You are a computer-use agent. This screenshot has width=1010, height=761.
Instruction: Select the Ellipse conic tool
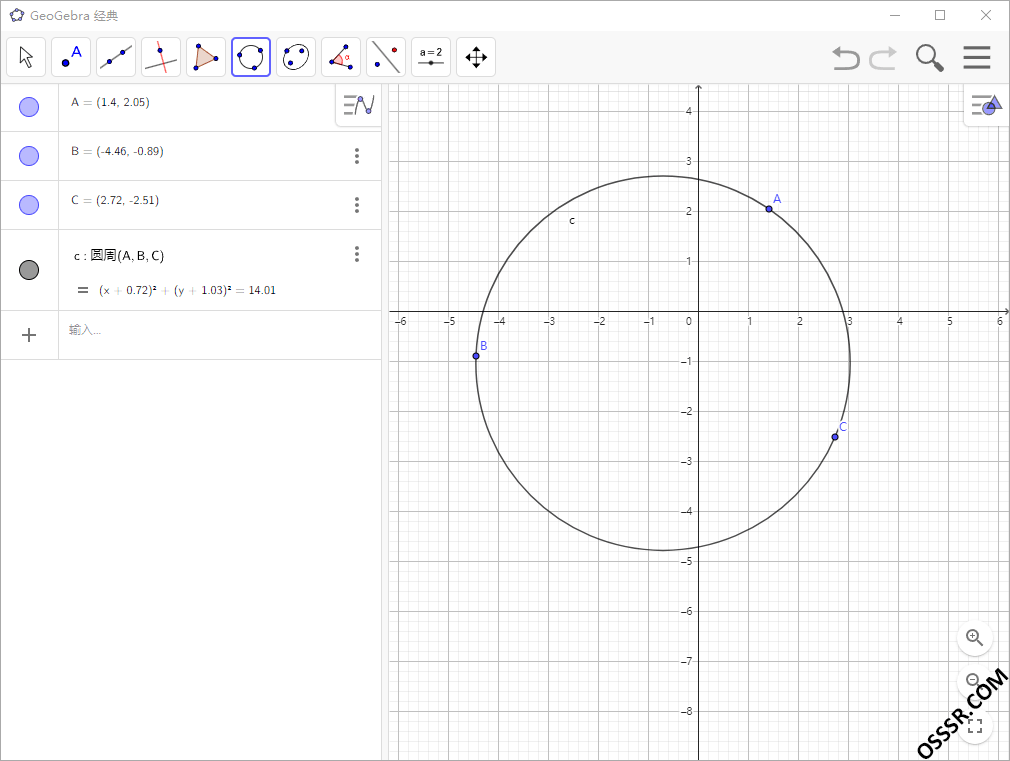(x=296, y=57)
